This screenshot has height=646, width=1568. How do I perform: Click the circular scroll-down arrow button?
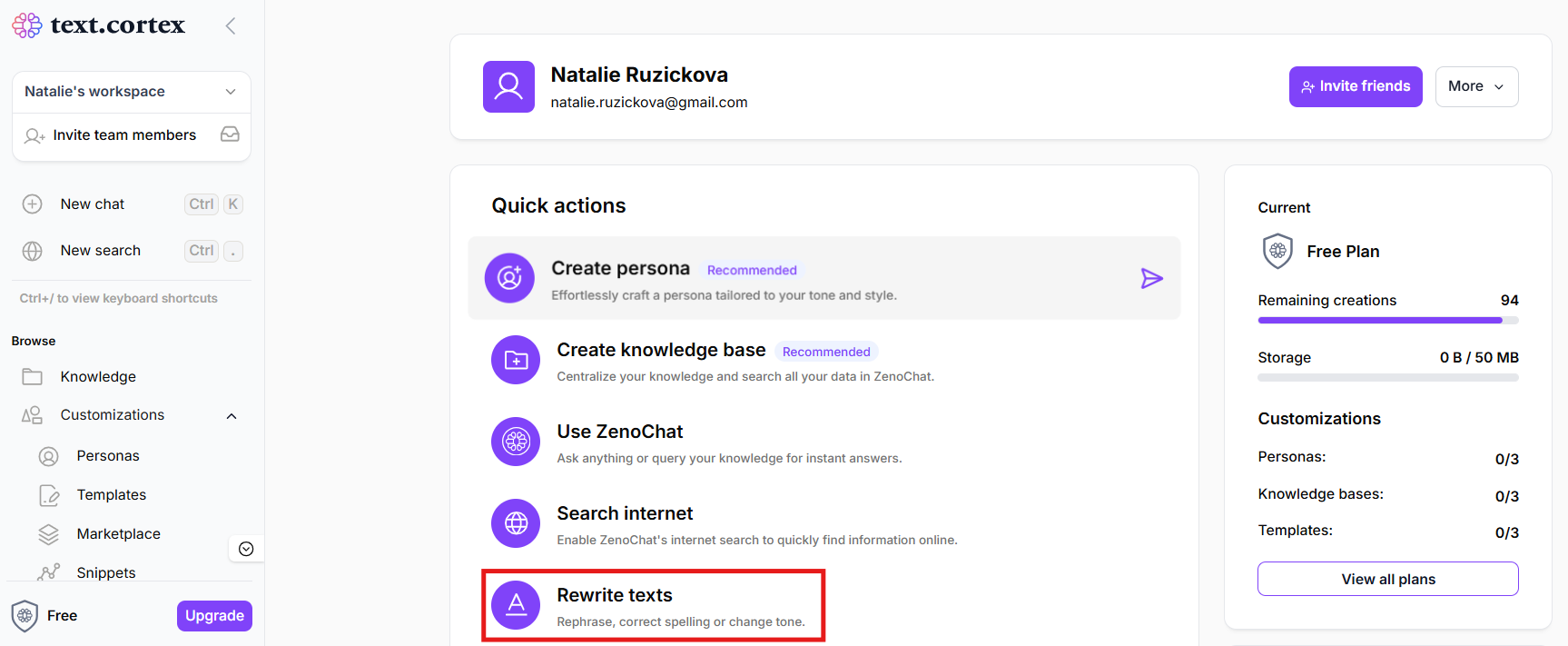pos(246,549)
